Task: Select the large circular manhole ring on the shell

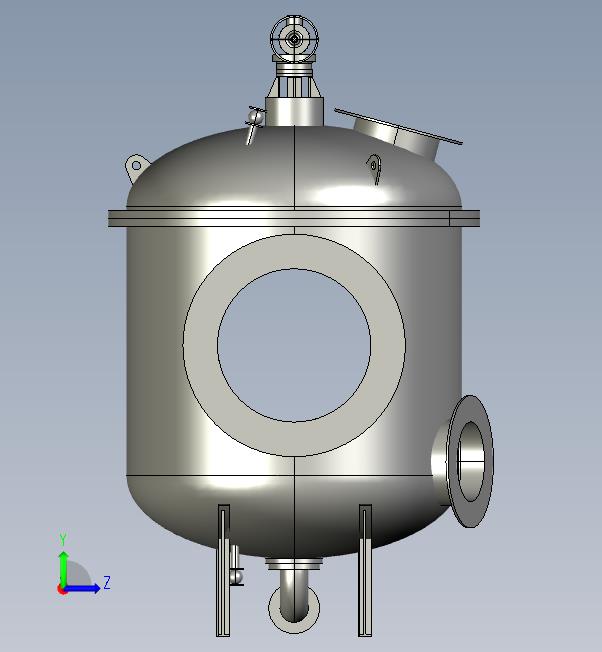Action: [x=294, y=345]
